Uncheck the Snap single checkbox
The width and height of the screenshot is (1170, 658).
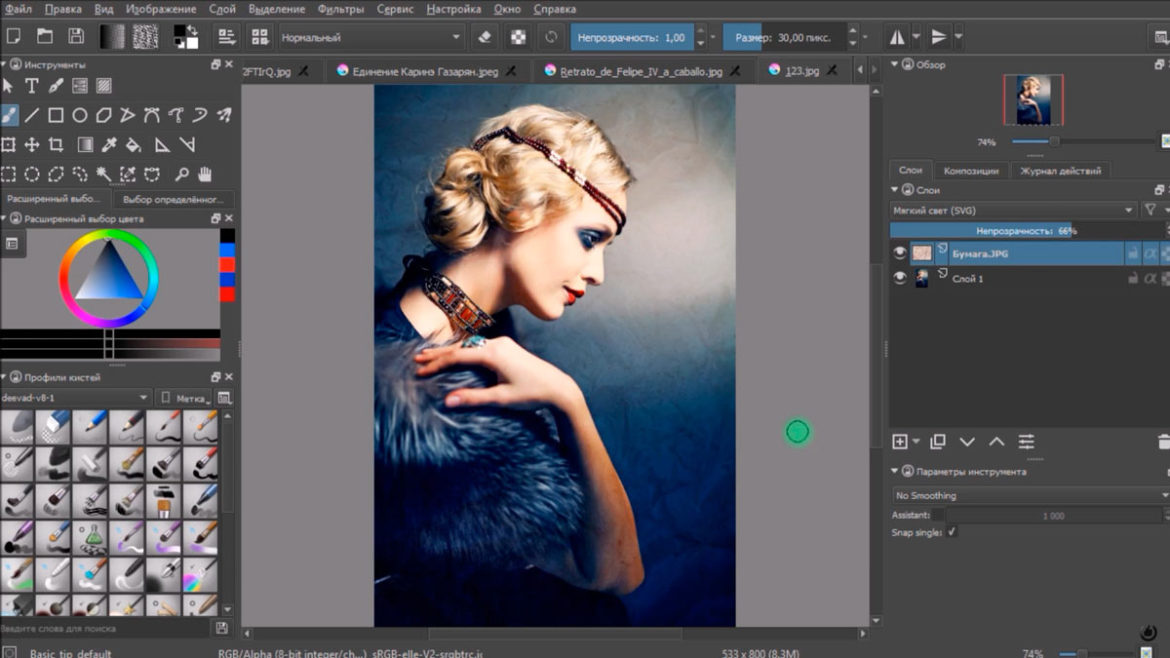pyautogui.click(x=951, y=532)
